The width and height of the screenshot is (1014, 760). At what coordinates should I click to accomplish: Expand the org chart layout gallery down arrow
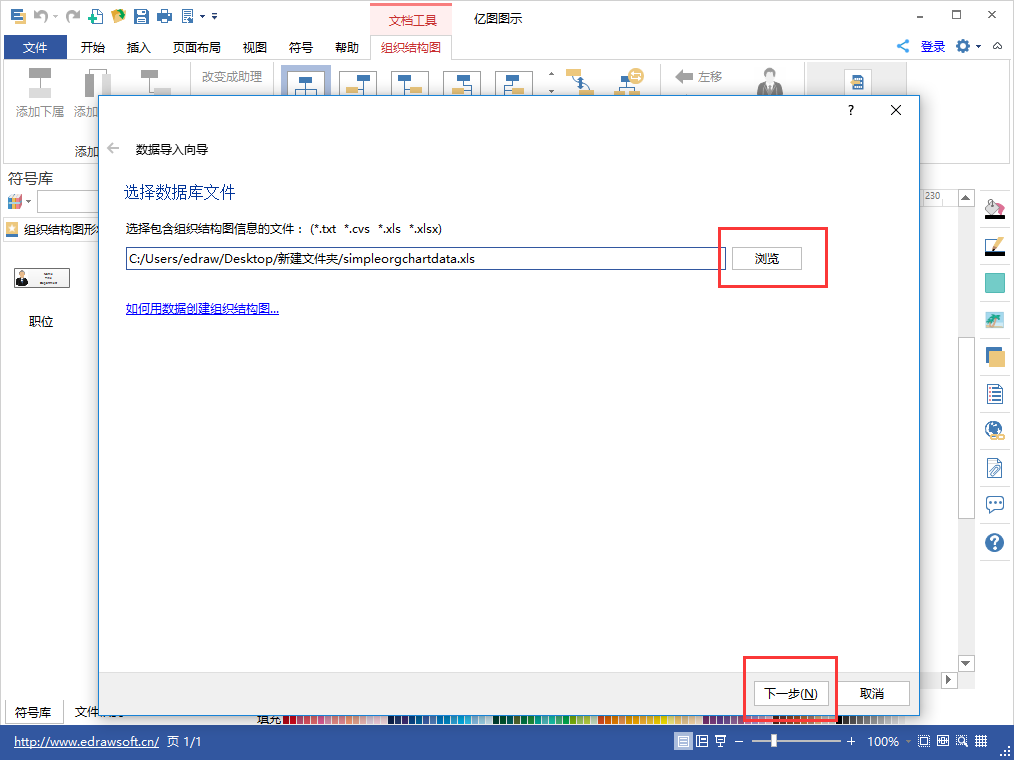tap(551, 91)
